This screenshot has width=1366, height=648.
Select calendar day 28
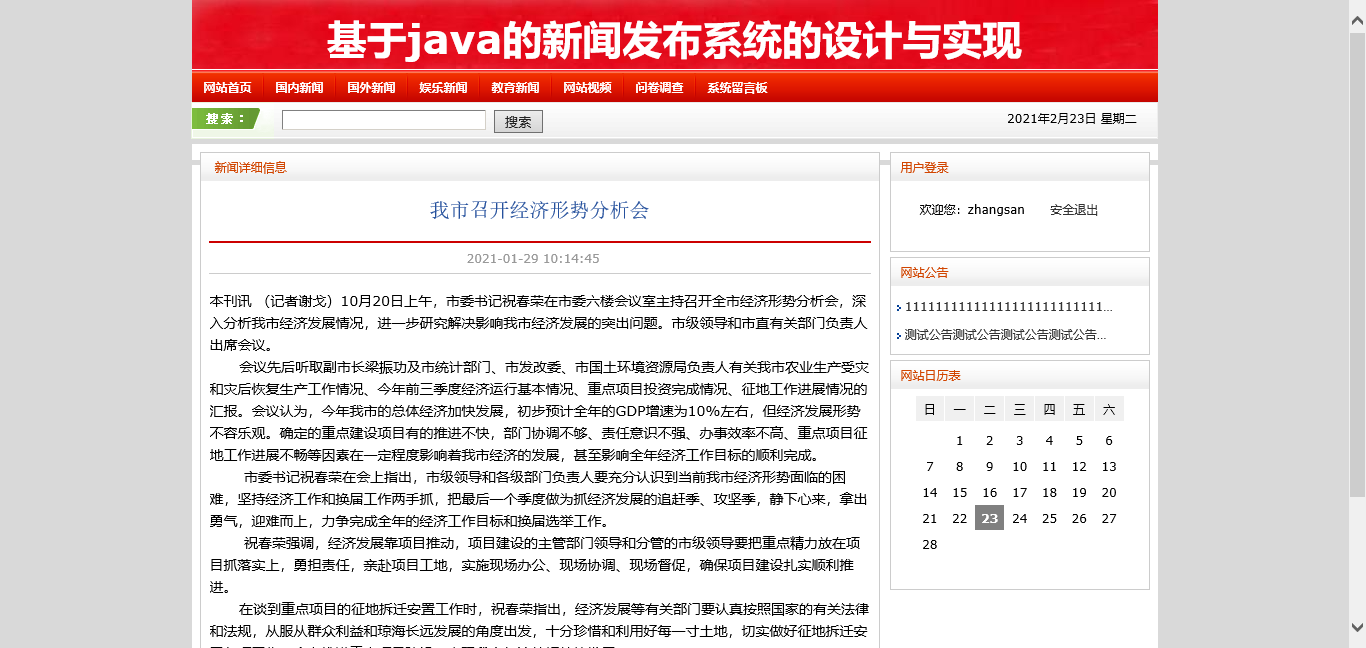[x=930, y=545]
